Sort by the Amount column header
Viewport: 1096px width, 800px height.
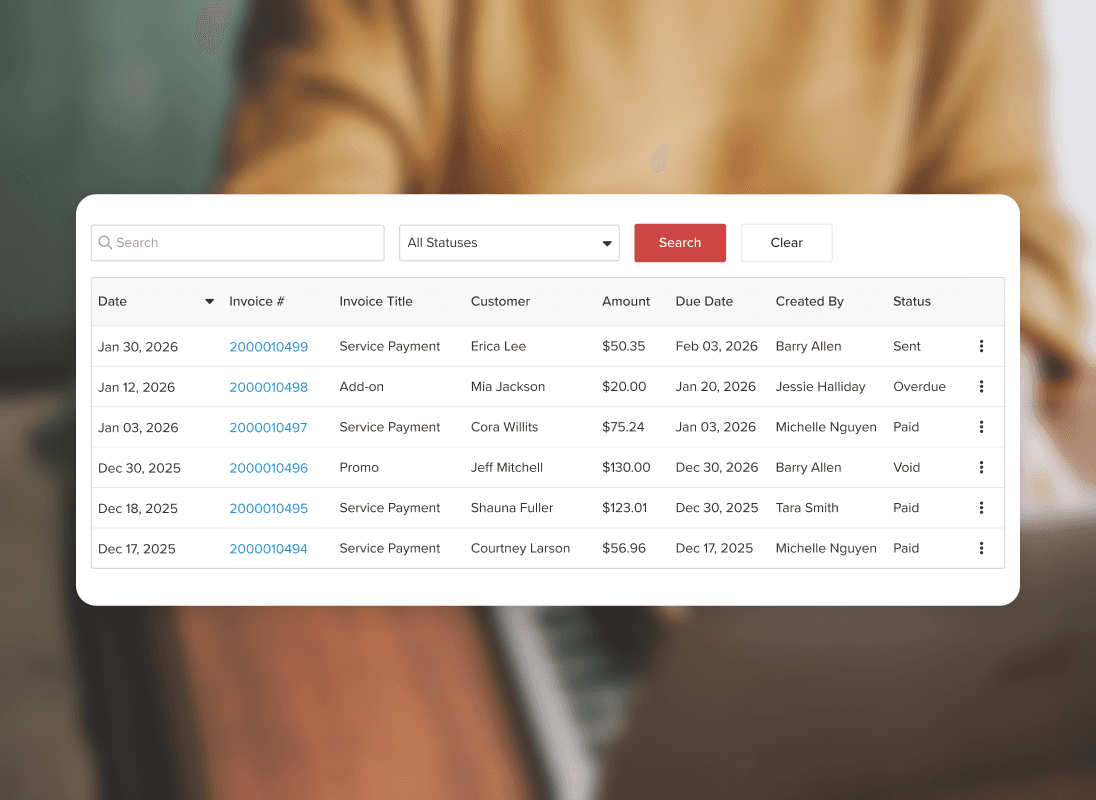tap(626, 302)
